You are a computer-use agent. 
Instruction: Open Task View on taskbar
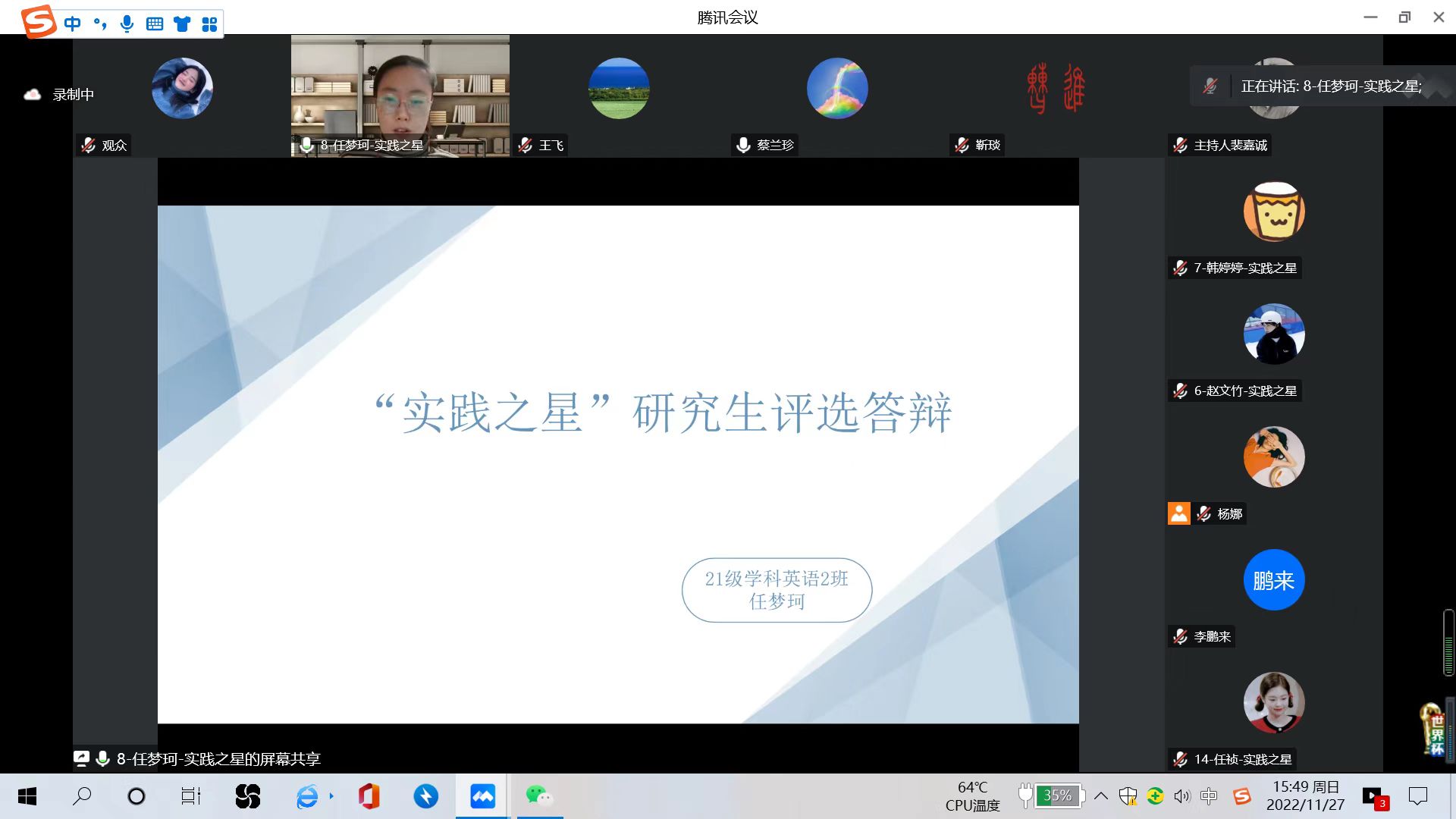point(190,796)
